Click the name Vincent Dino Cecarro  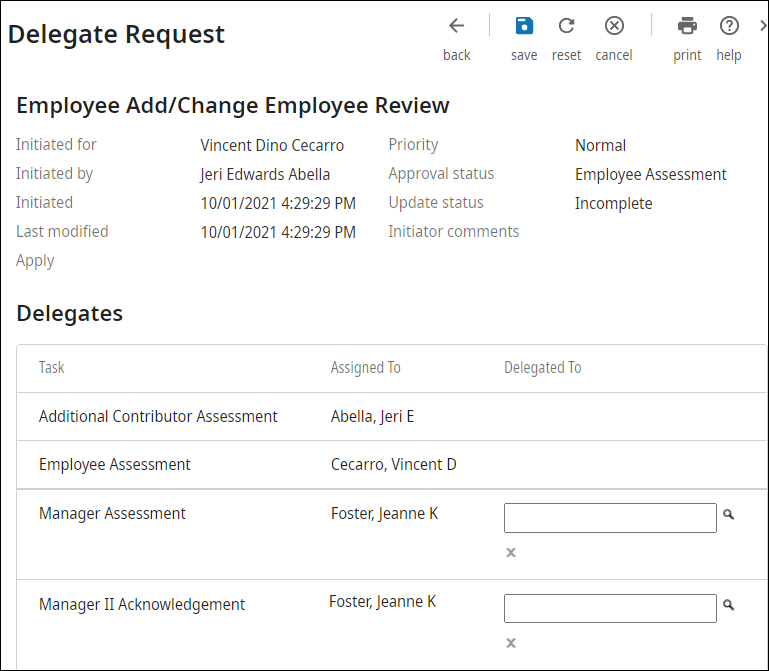272,146
